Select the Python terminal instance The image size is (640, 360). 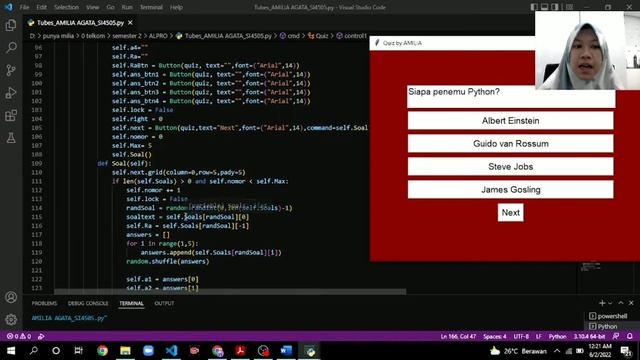603,326
